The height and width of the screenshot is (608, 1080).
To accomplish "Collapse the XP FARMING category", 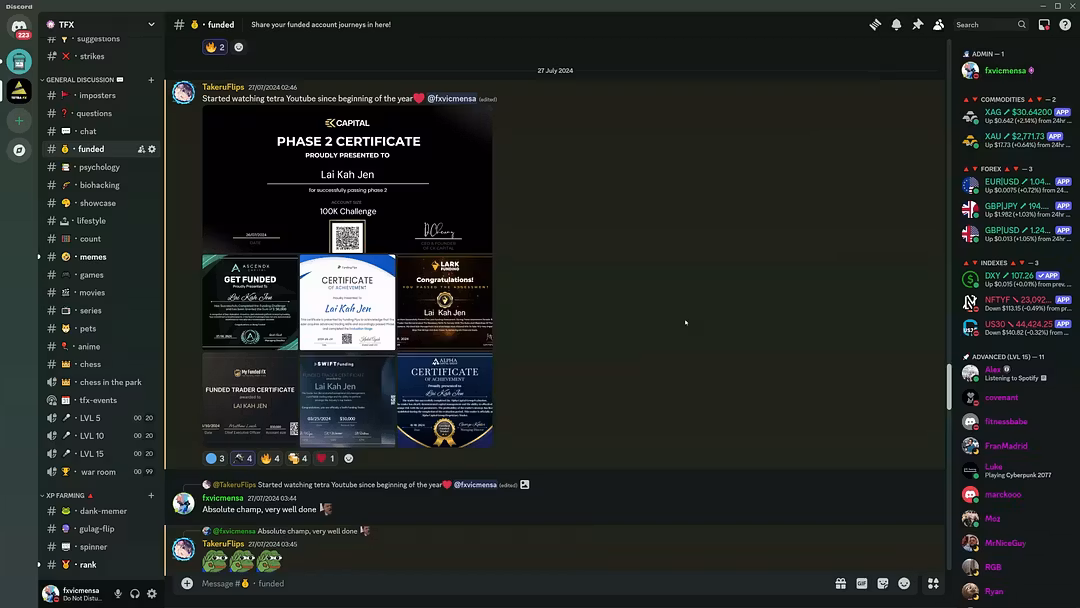I will [65, 495].
